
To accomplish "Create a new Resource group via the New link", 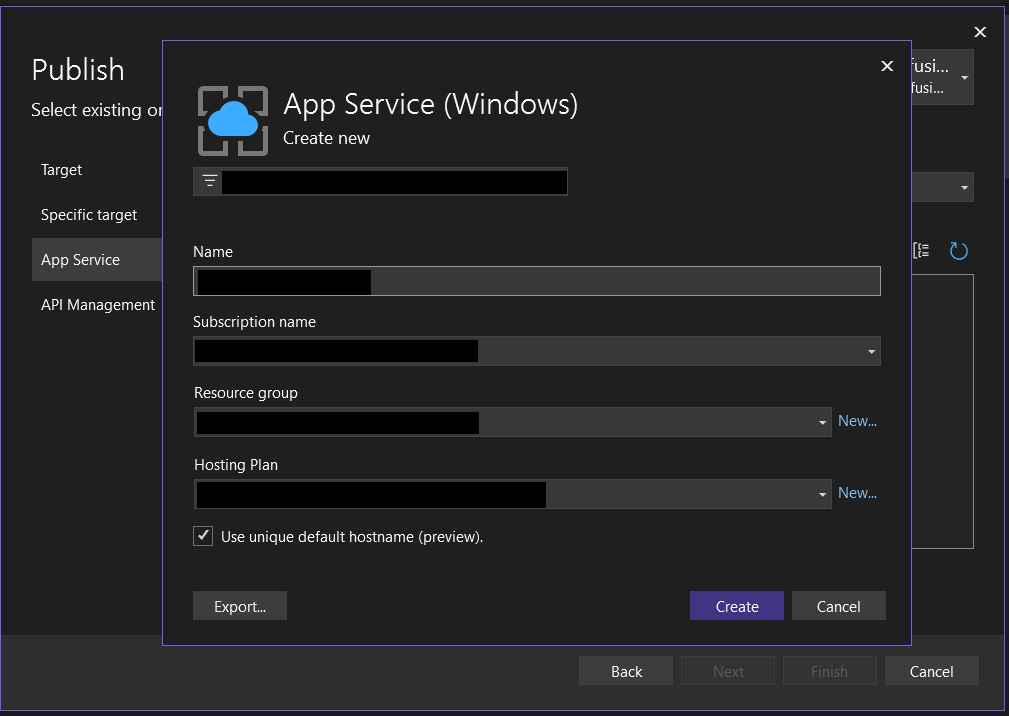I will click(856, 420).
